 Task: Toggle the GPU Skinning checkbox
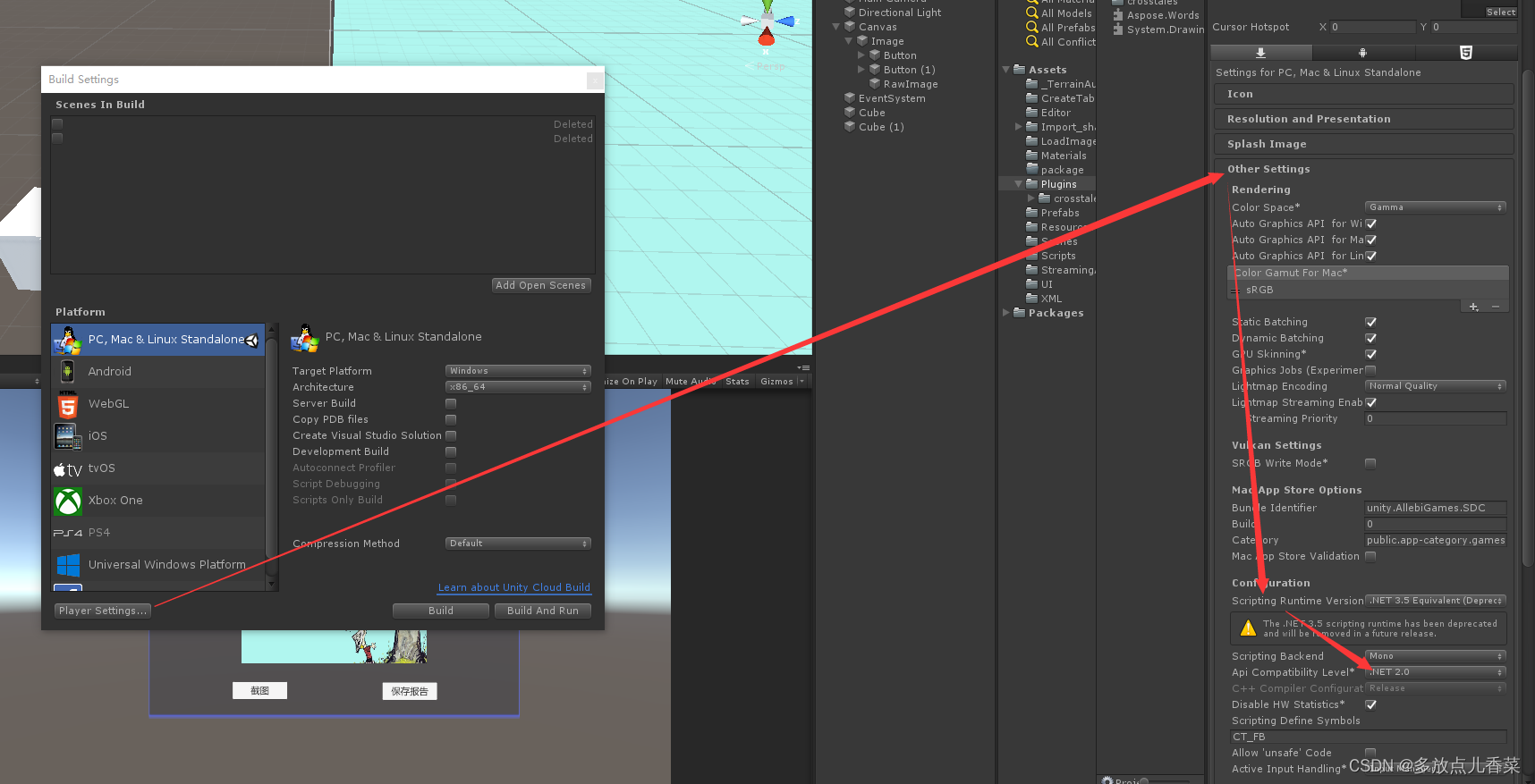coord(1370,354)
